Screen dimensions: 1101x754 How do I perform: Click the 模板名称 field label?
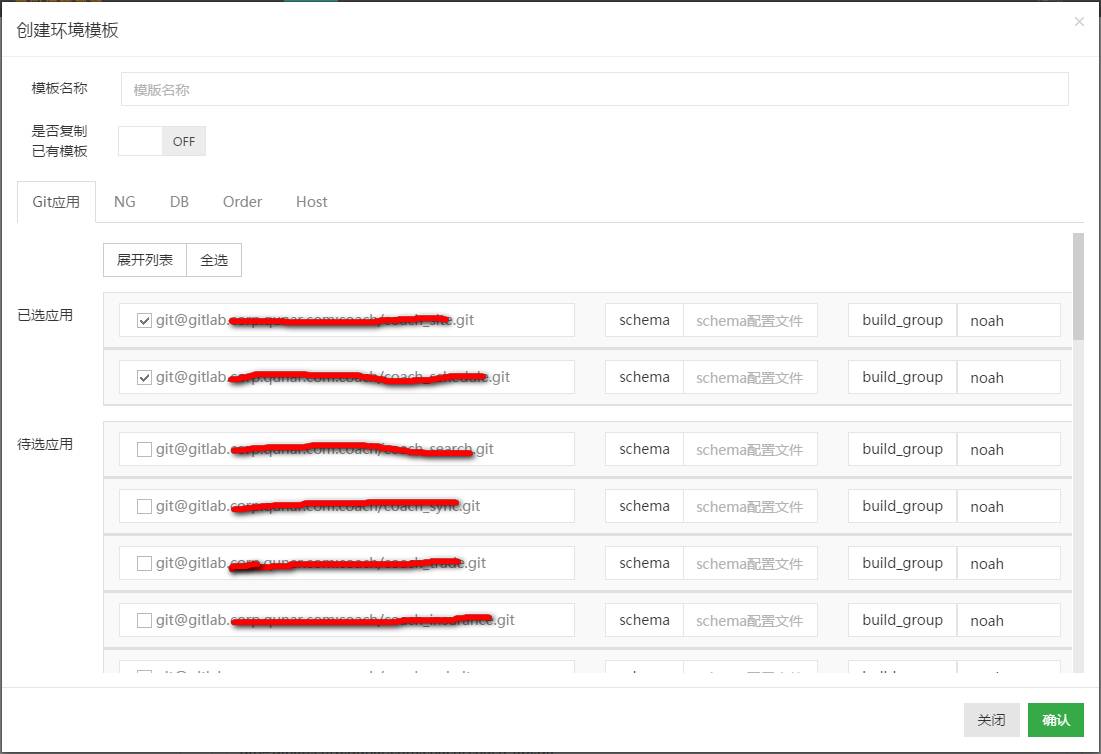pyautogui.click(x=60, y=88)
